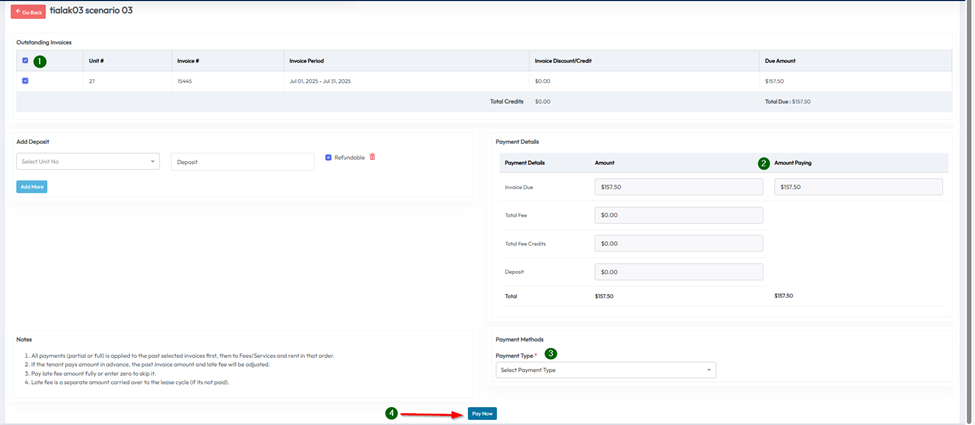Toggle the Refundable checkbox
The width and height of the screenshot is (975, 425).
[328, 157]
